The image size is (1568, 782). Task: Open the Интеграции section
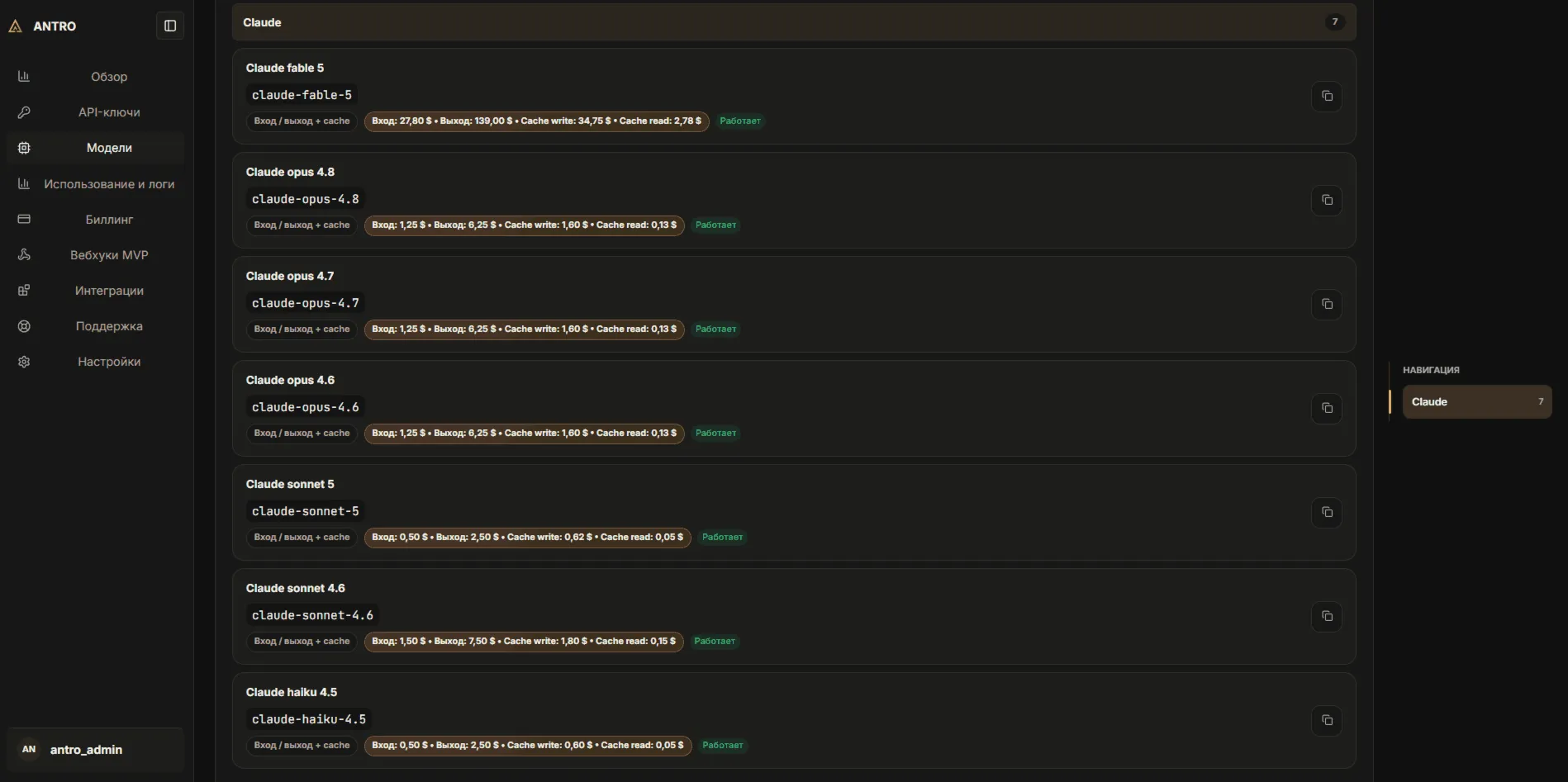pos(95,290)
